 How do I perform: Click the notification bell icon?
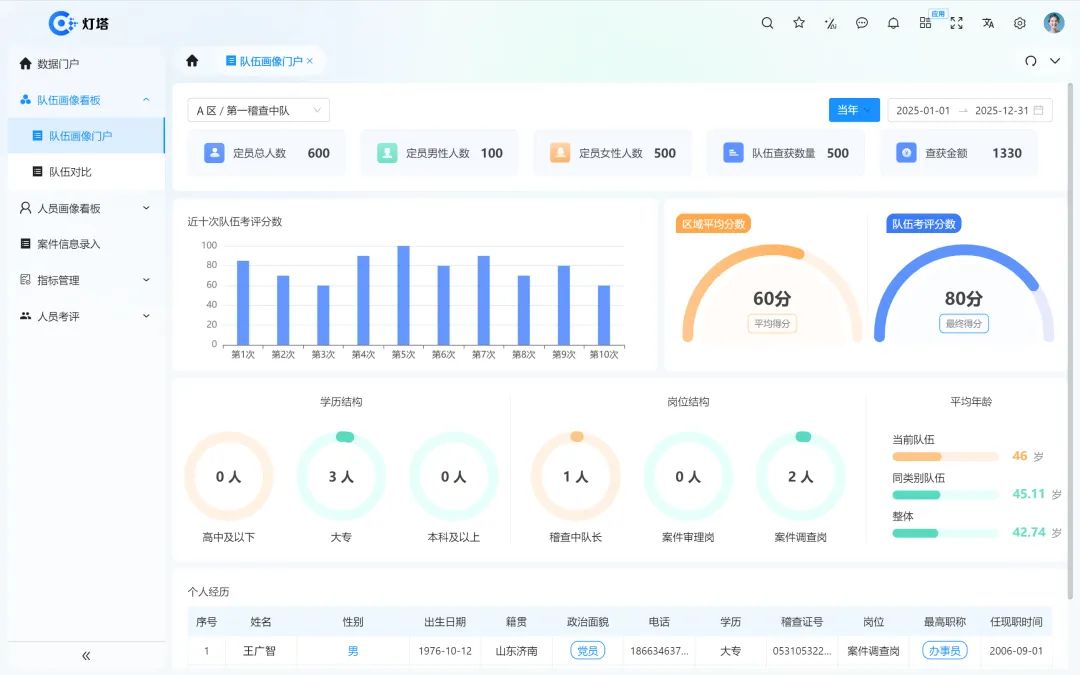(893, 22)
